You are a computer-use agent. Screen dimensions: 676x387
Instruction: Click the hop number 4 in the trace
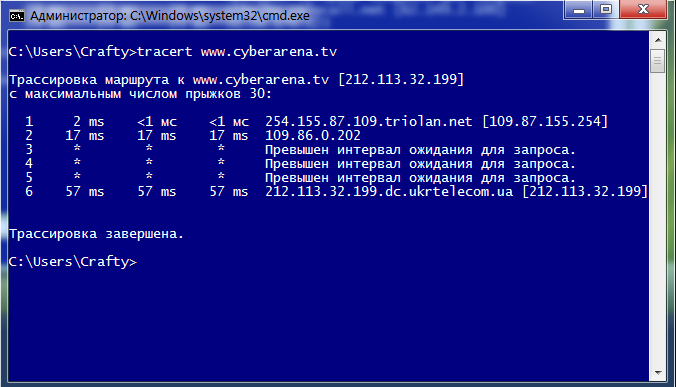(x=29, y=164)
